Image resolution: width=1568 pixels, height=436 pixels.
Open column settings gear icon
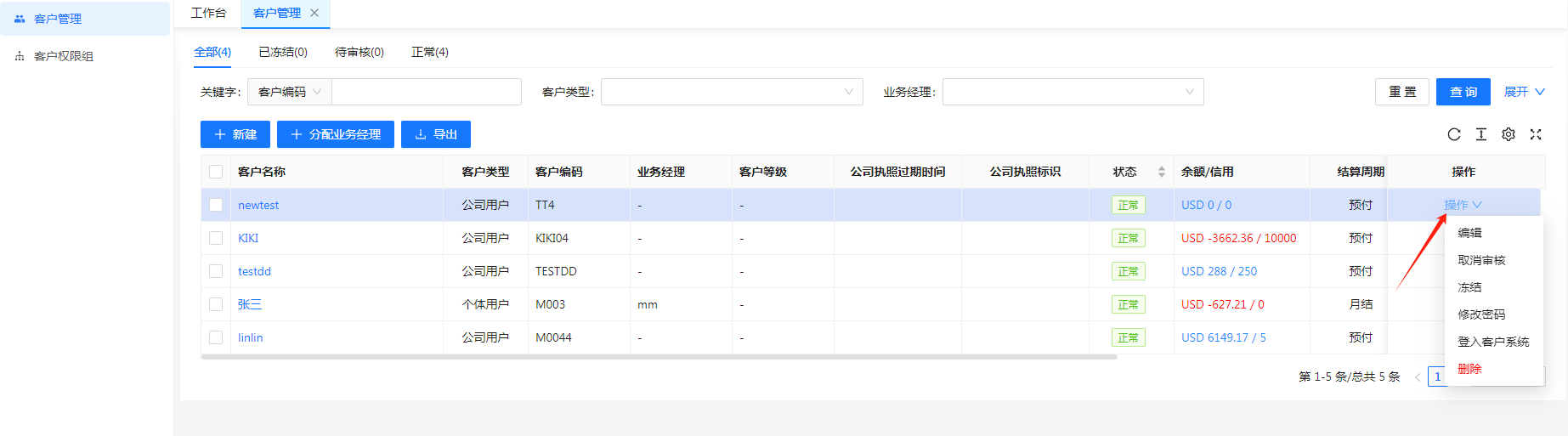point(1509,134)
